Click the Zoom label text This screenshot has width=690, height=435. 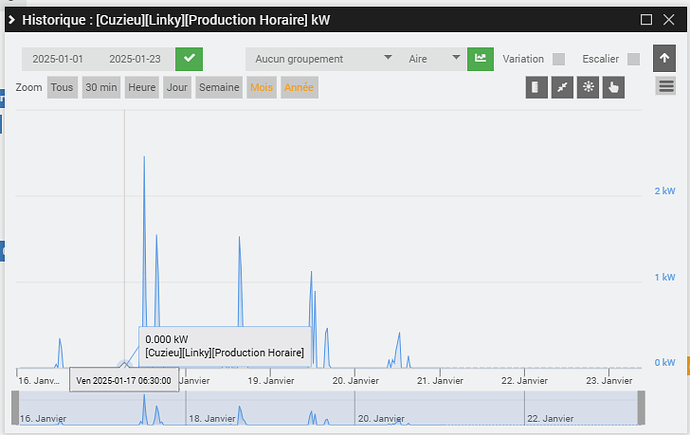[29, 87]
